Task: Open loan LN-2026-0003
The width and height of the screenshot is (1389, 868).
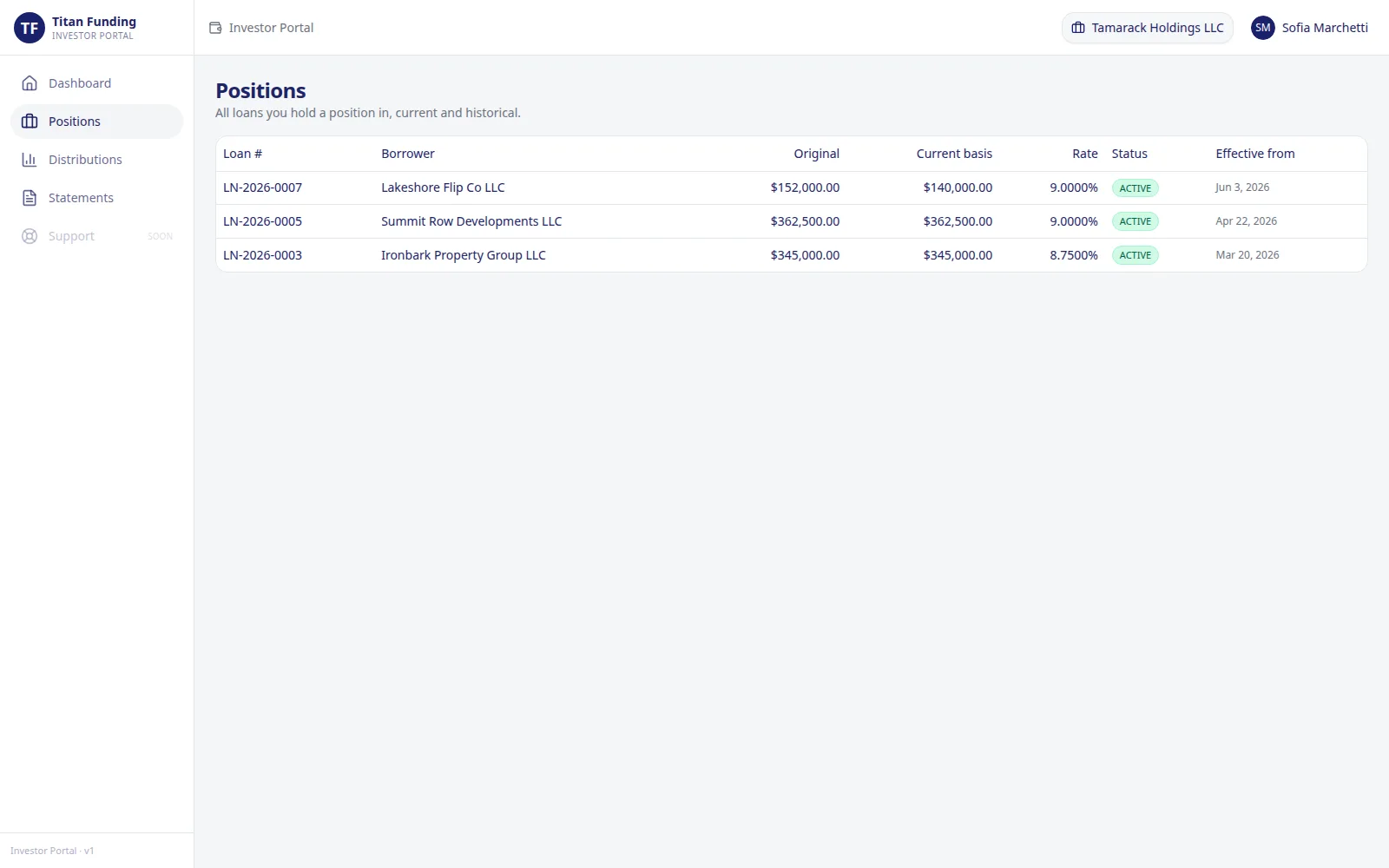Action: click(262, 255)
